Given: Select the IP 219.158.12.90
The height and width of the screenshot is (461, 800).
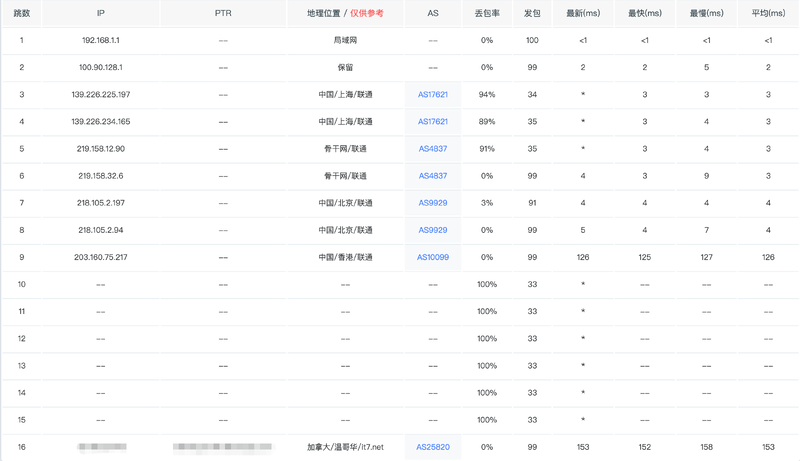Looking at the screenshot, I should click(x=101, y=148).
